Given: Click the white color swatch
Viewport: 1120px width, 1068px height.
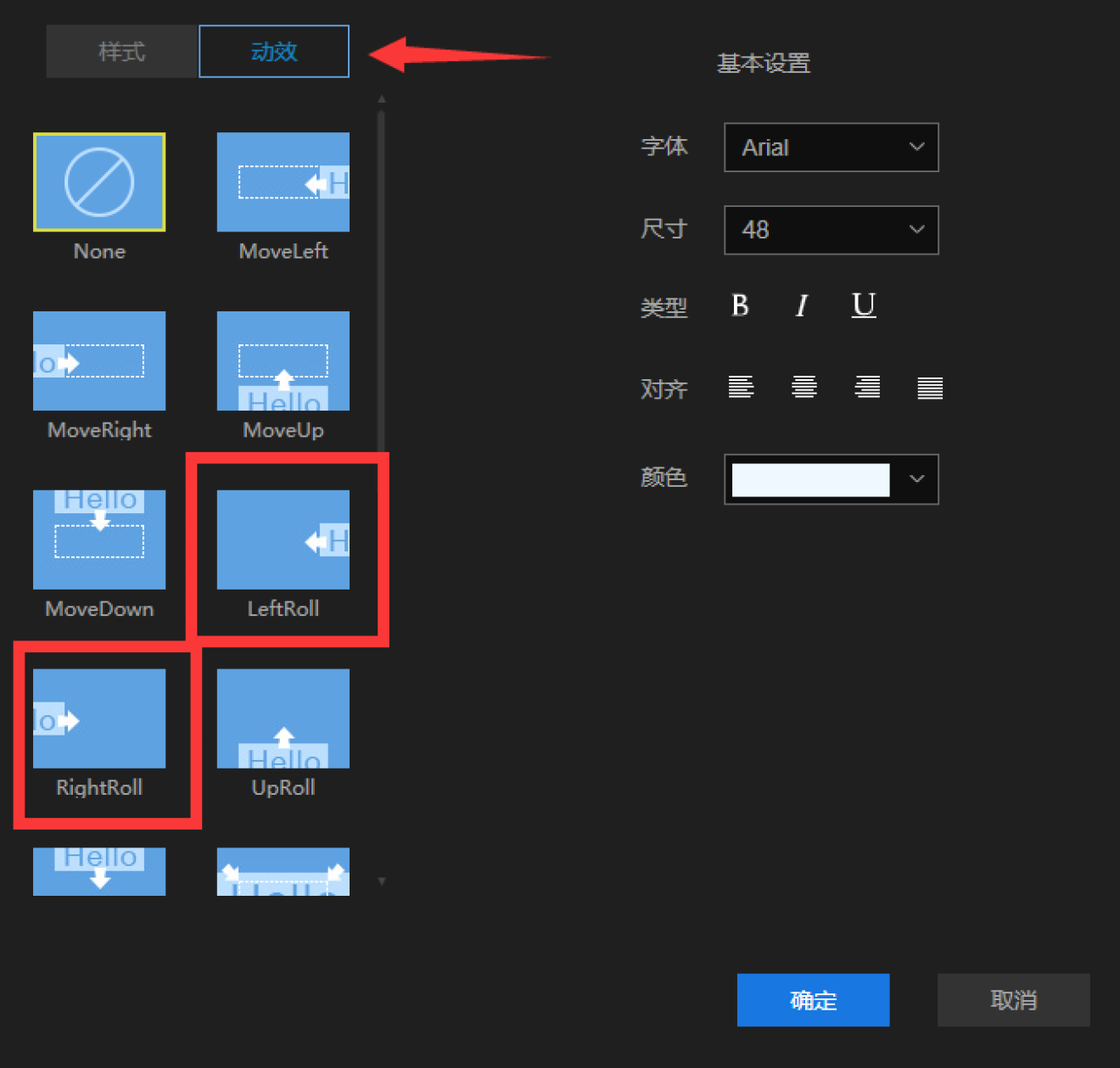Looking at the screenshot, I should pos(809,479).
